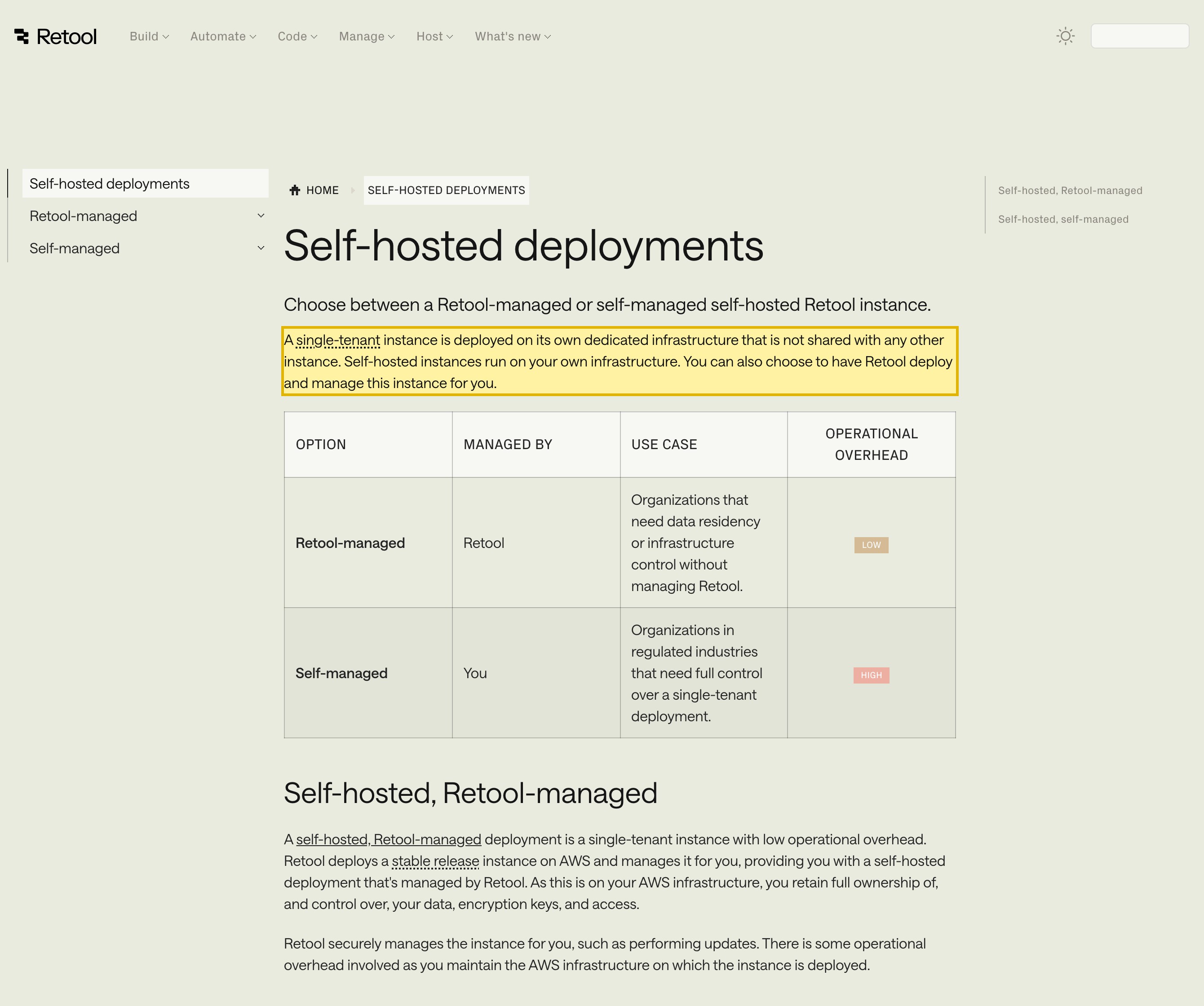Click the 'You' managed-by cell
This screenshot has width=1204, height=1006.
[x=536, y=673]
